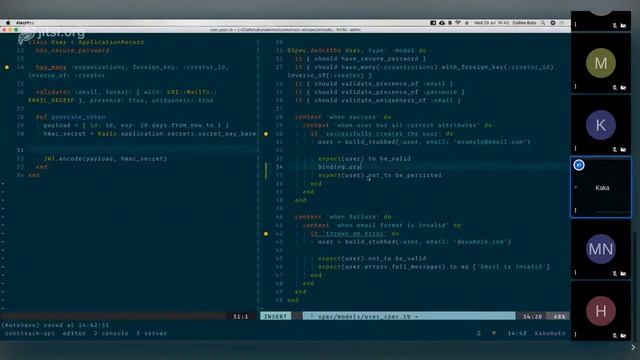Click the Spotlight search magnifier icon

[x=543, y=23]
